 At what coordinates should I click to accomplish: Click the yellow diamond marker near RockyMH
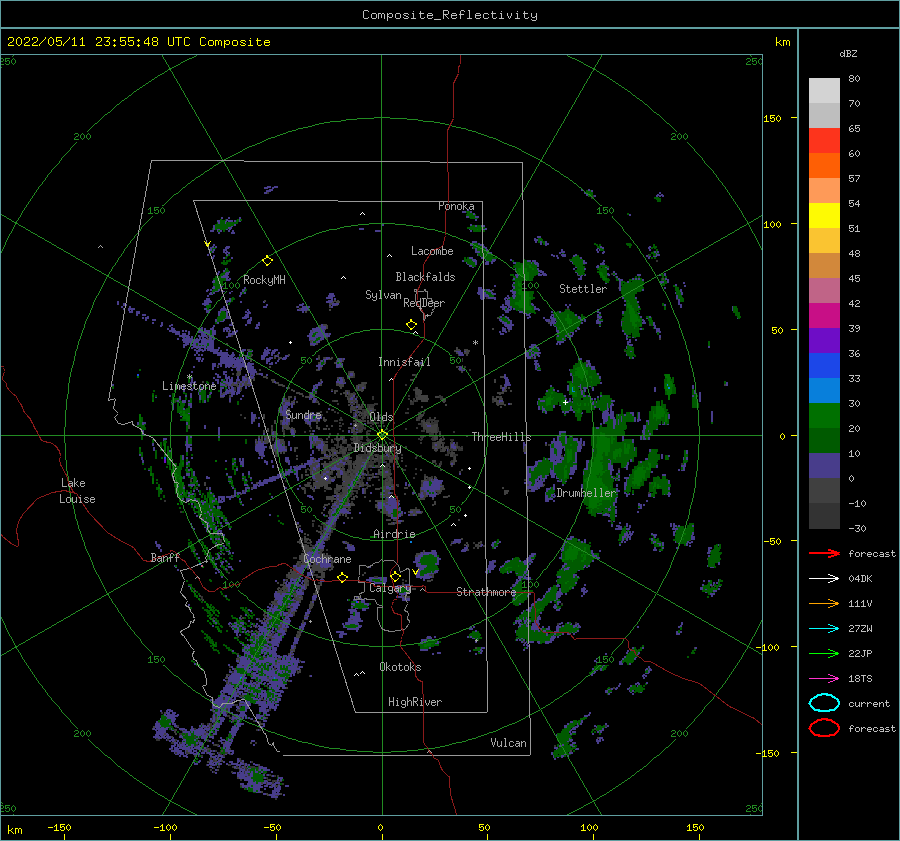pyautogui.click(x=267, y=261)
